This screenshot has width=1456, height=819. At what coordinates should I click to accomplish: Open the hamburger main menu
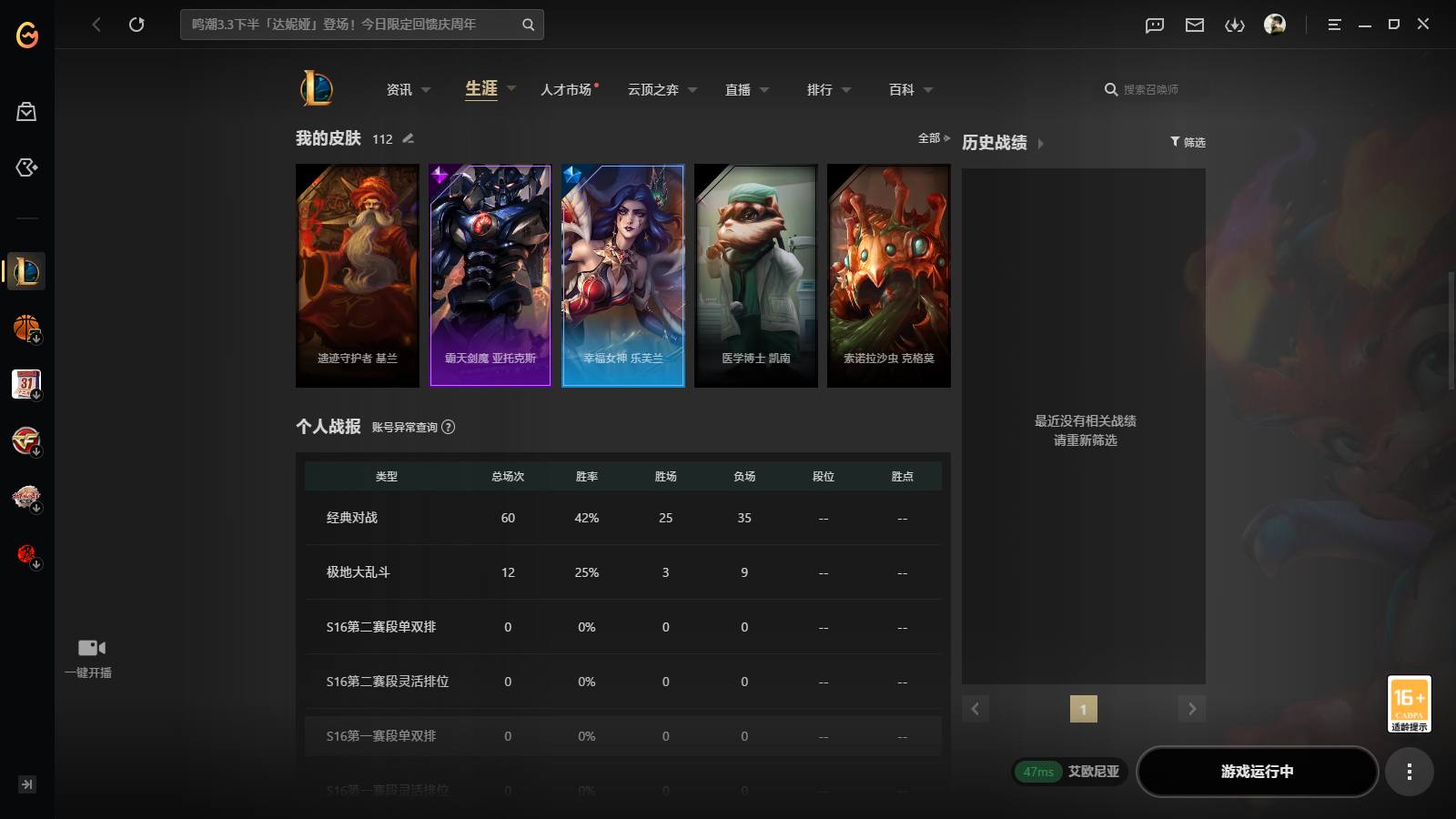[x=1334, y=25]
